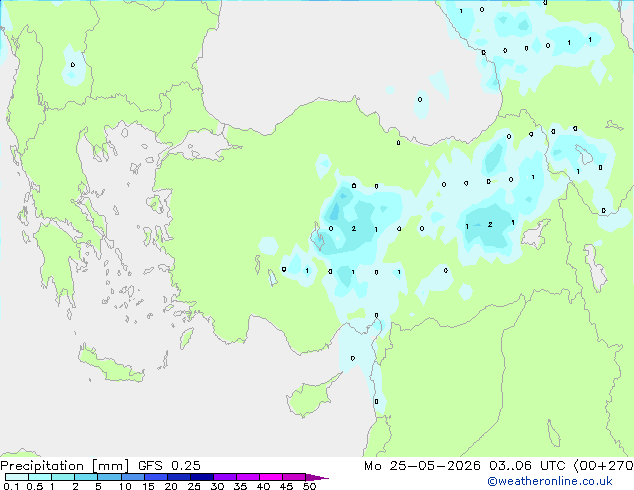The width and height of the screenshot is (634, 490).
Task: Select the 30–35 mm purple legend swatch
Action: tap(224, 477)
